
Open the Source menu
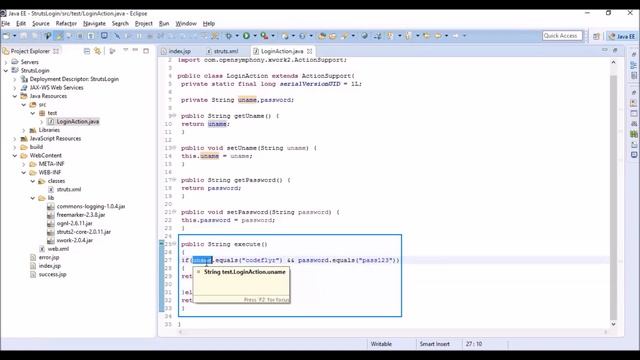tap(40, 23)
